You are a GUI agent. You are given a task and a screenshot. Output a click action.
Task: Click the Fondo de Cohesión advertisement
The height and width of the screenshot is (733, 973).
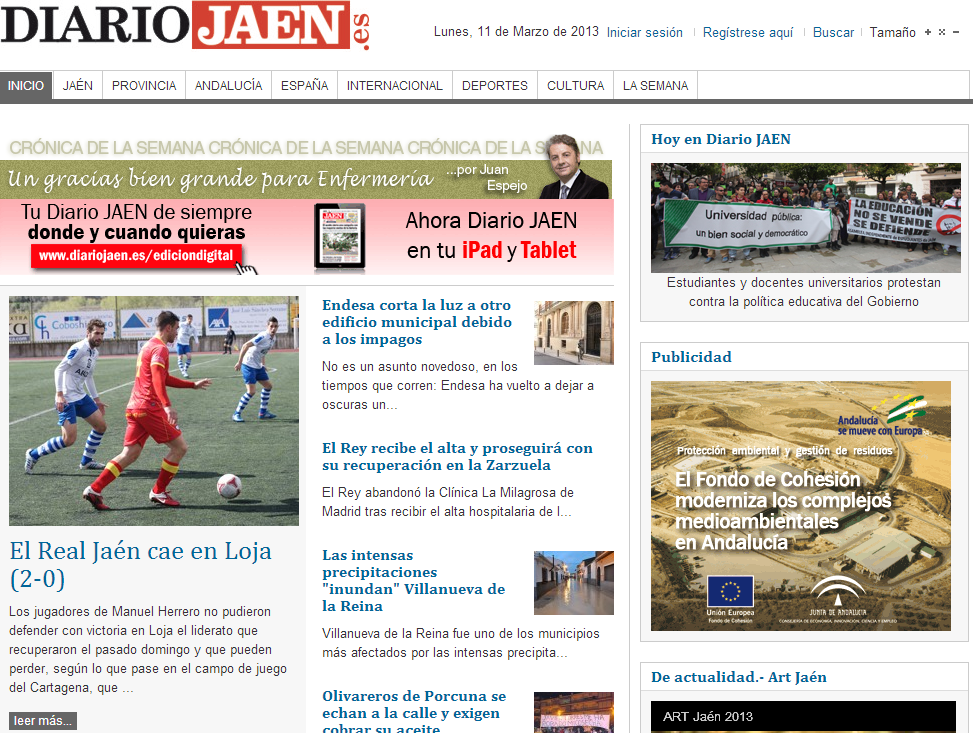click(x=800, y=506)
